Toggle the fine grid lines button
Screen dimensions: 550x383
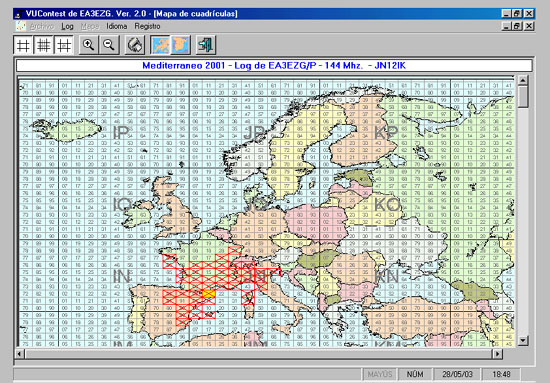pyautogui.click(x=43, y=45)
